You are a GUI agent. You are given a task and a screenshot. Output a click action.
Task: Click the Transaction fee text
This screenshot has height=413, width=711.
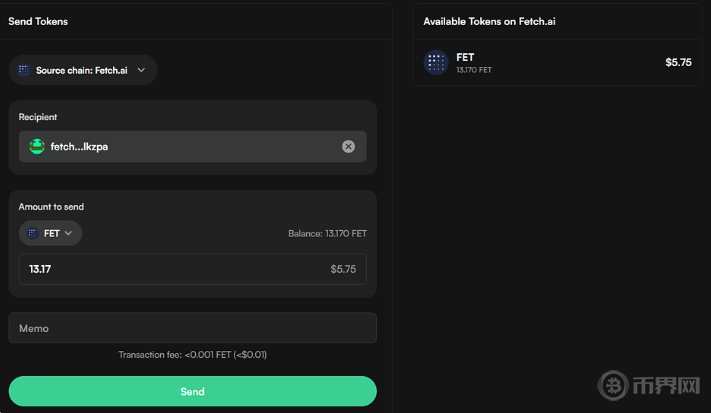click(x=192, y=355)
